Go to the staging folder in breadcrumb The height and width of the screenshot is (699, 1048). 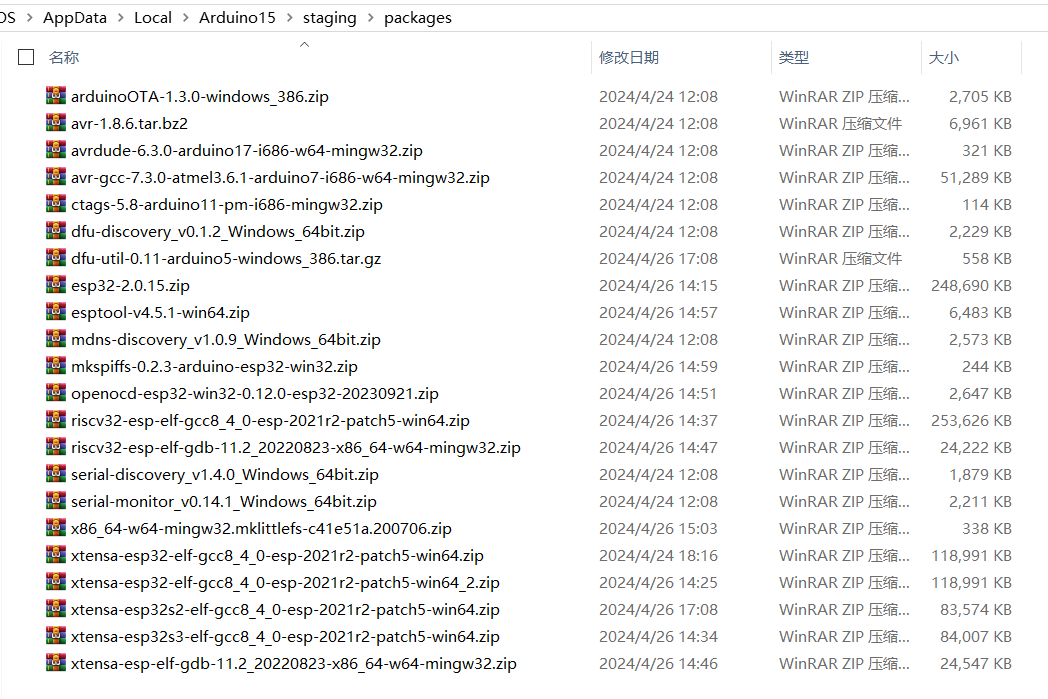[x=330, y=18]
